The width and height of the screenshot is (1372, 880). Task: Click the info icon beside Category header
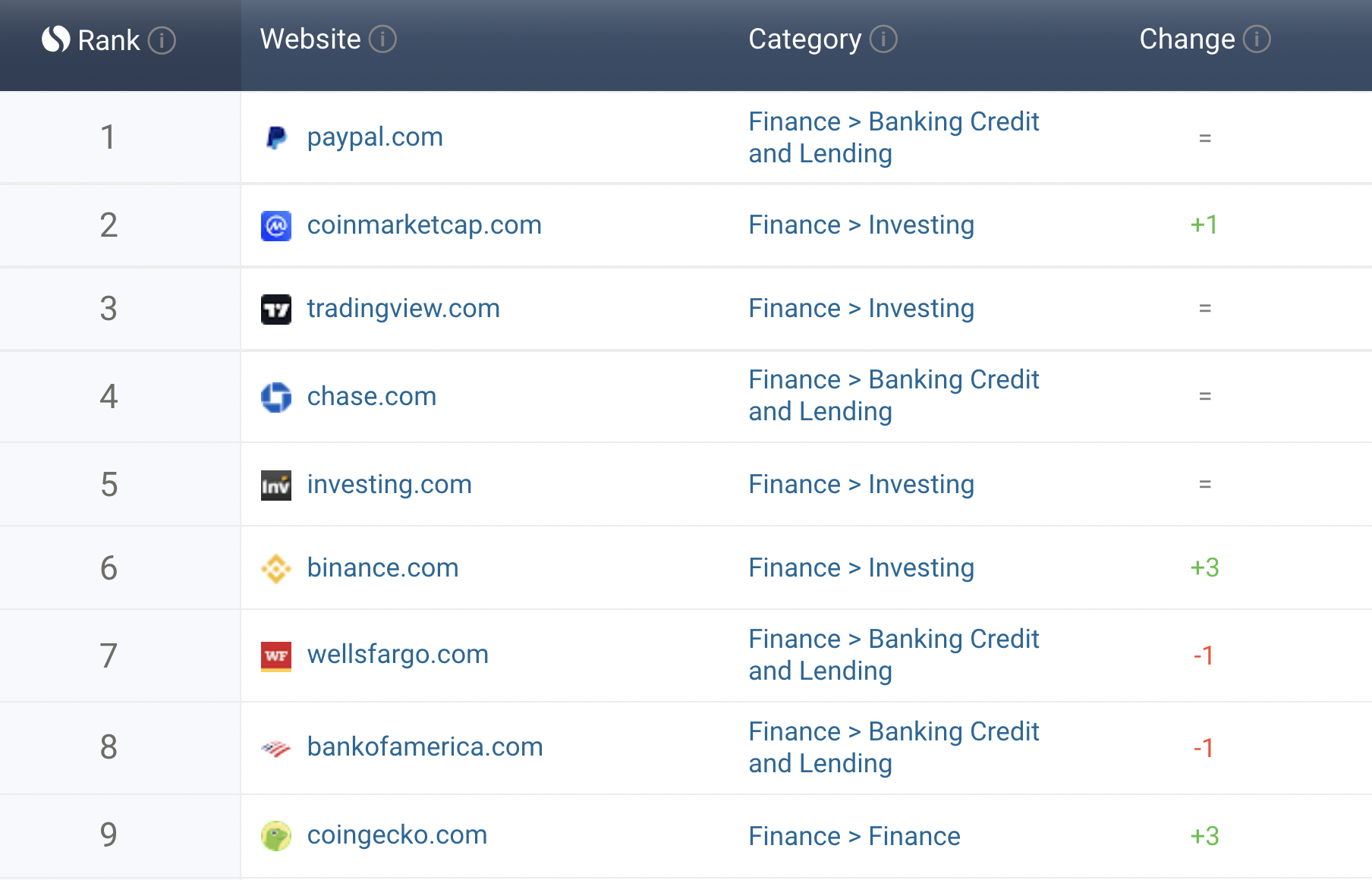point(883,39)
